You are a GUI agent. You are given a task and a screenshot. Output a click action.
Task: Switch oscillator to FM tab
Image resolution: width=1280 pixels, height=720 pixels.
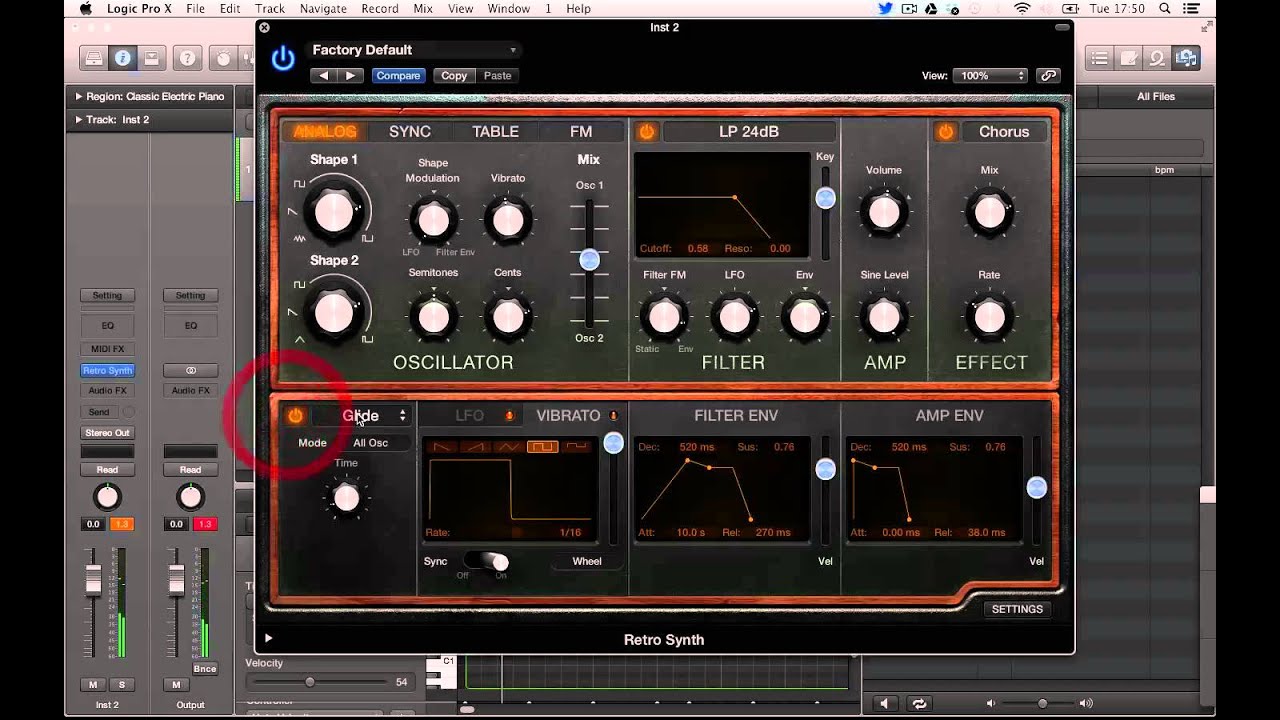click(x=581, y=132)
